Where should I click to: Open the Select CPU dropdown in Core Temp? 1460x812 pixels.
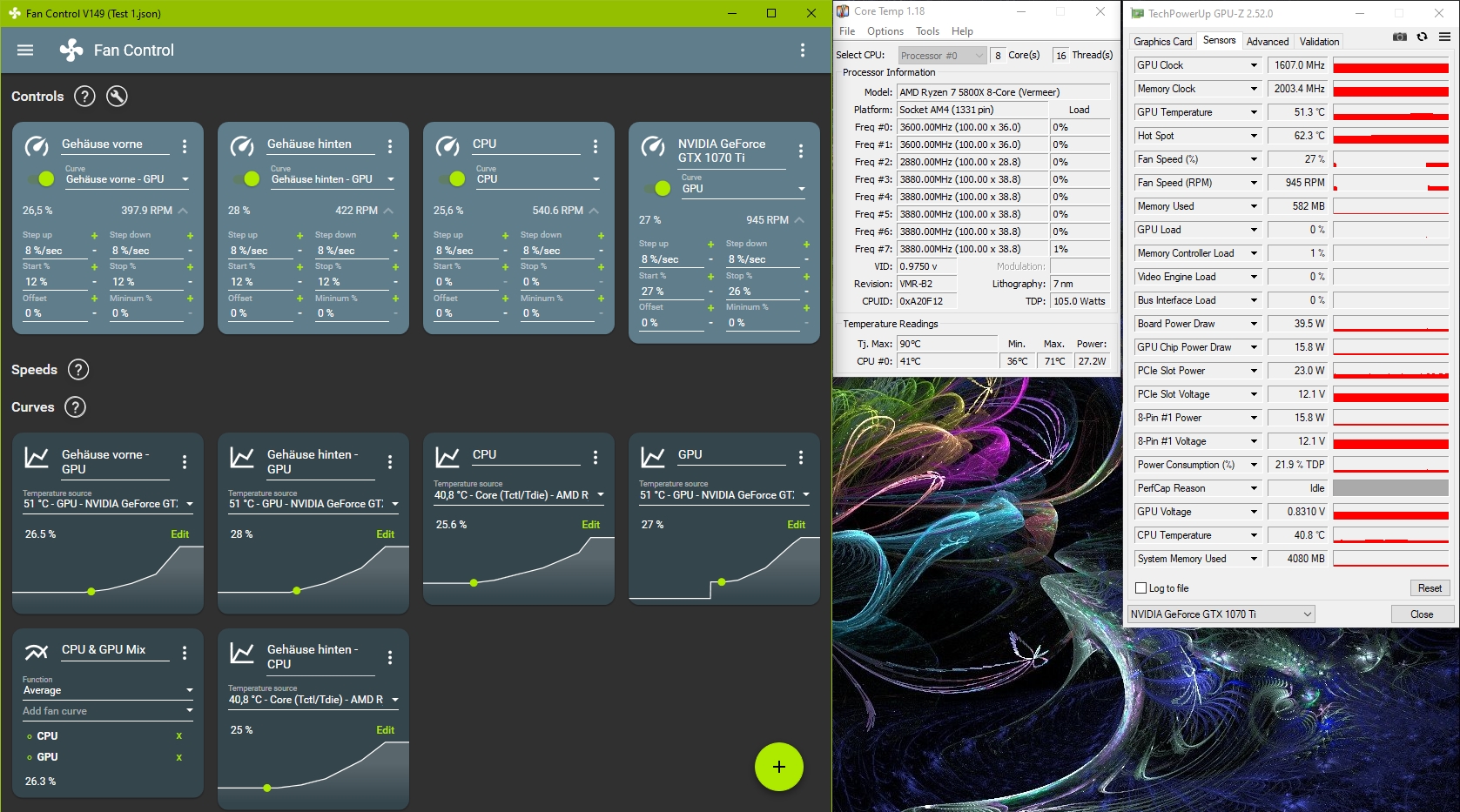point(942,56)
